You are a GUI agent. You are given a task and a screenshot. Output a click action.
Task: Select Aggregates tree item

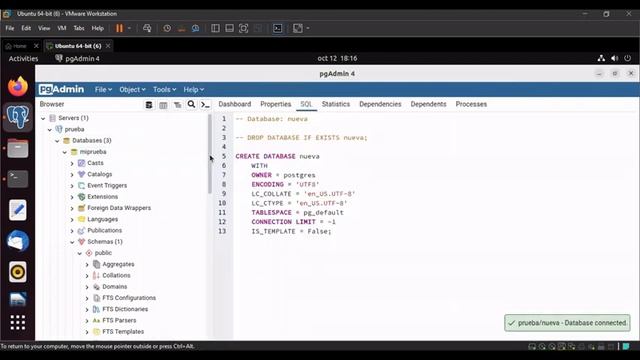click(118, 264)
